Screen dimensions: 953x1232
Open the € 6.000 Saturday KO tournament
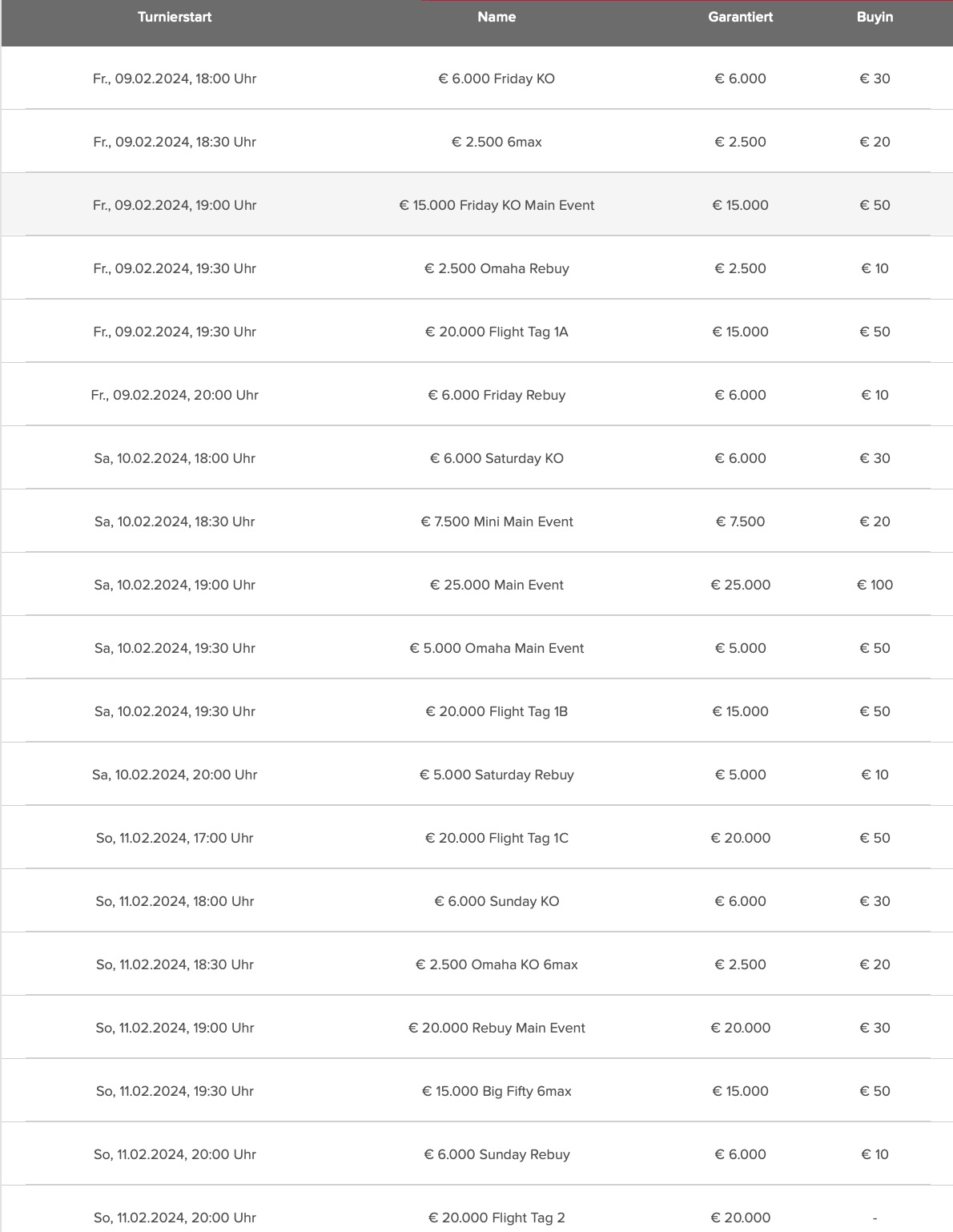tap(497, 458)
